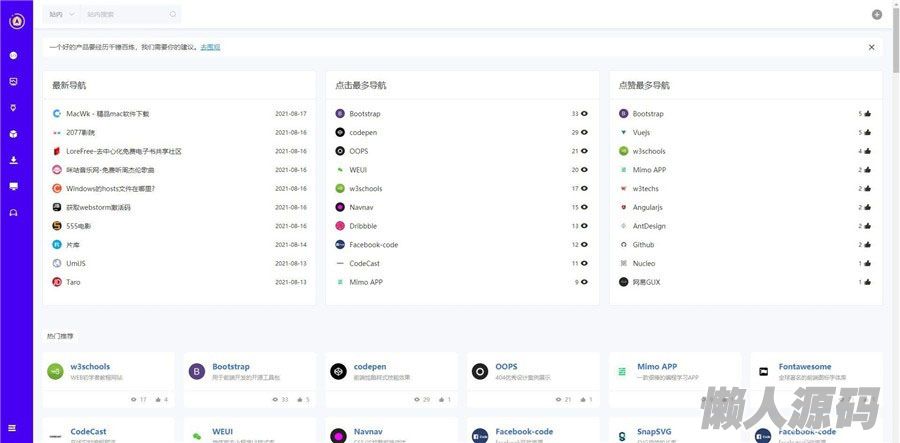
Task: Open the 站内 search scope dropdown
Action: pos(62,14)
